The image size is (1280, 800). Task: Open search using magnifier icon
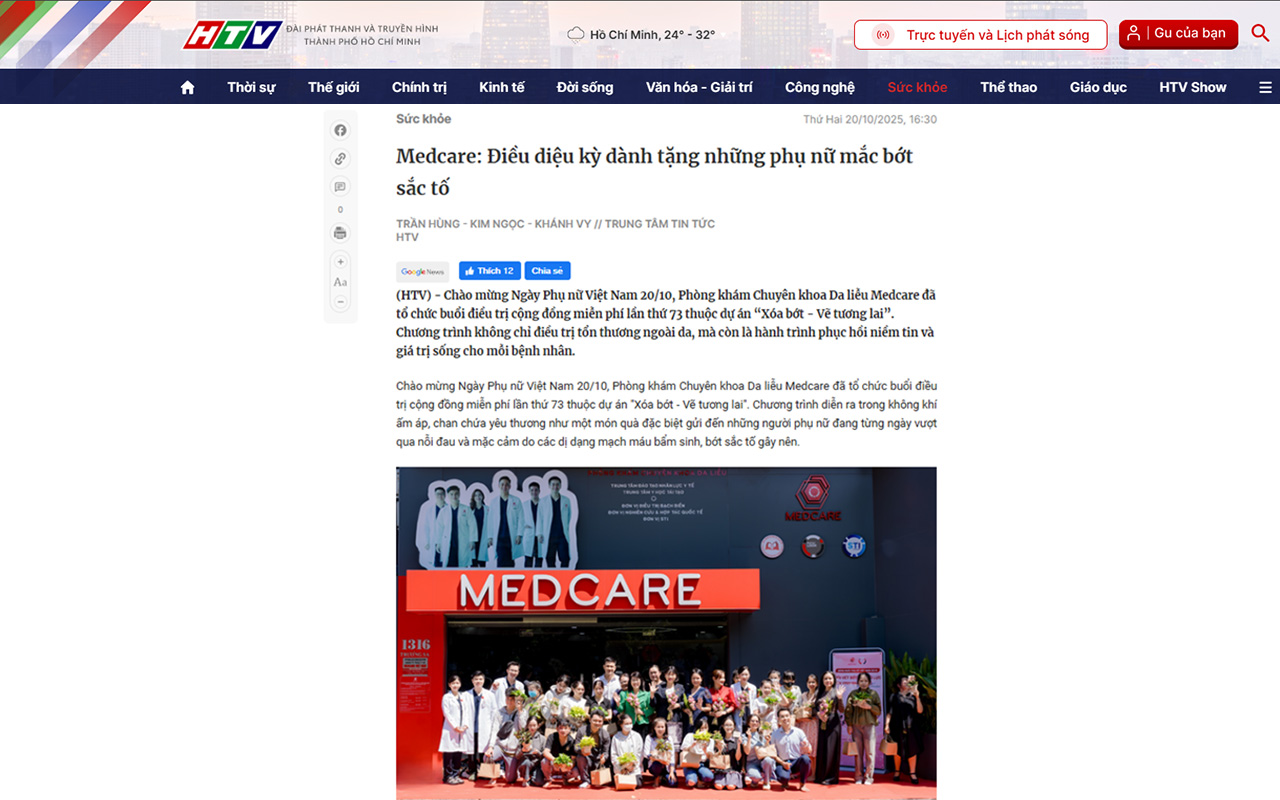(1260, 34)
